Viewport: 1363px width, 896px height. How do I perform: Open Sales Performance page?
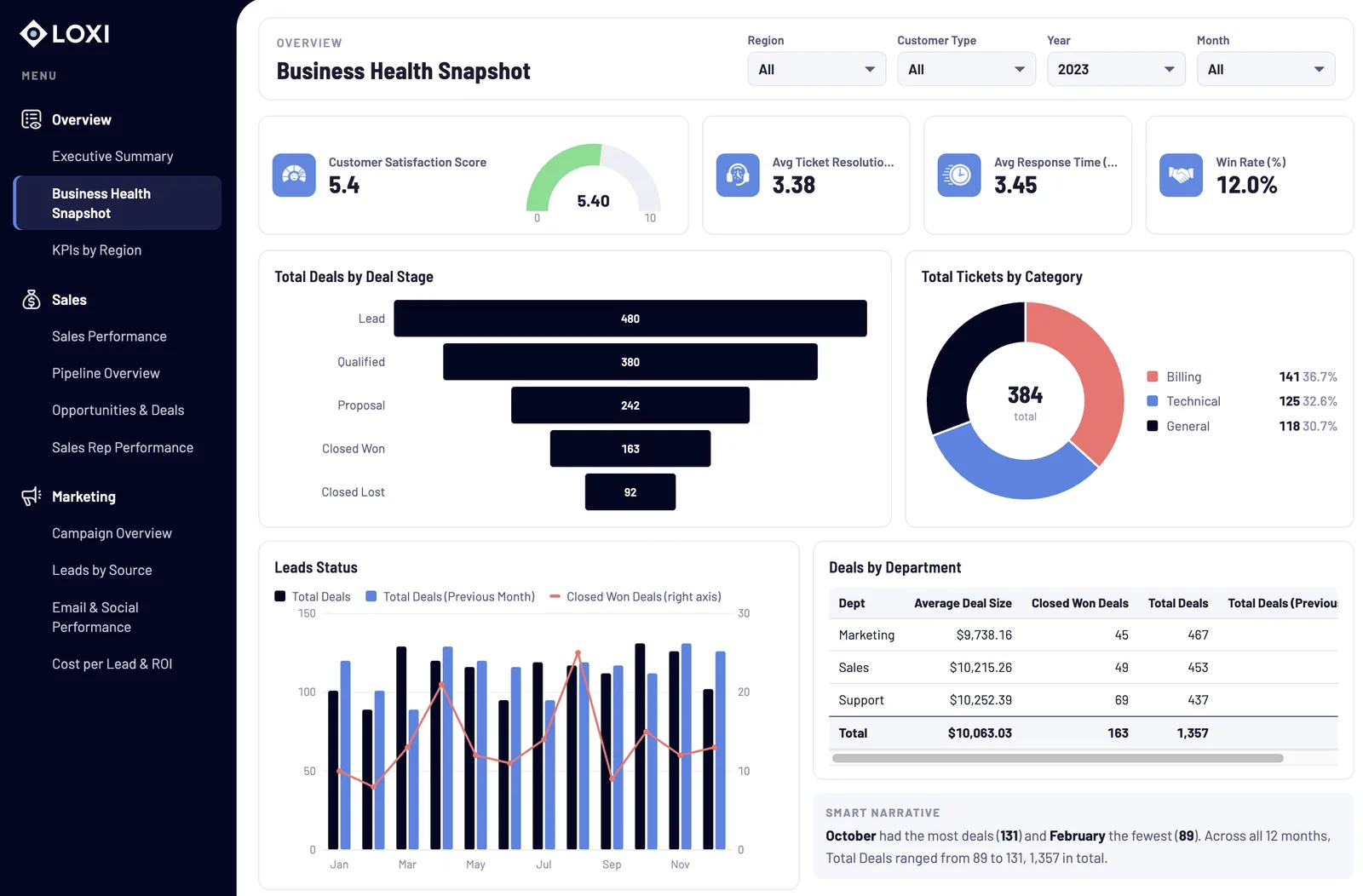click(x=109, y=336)
